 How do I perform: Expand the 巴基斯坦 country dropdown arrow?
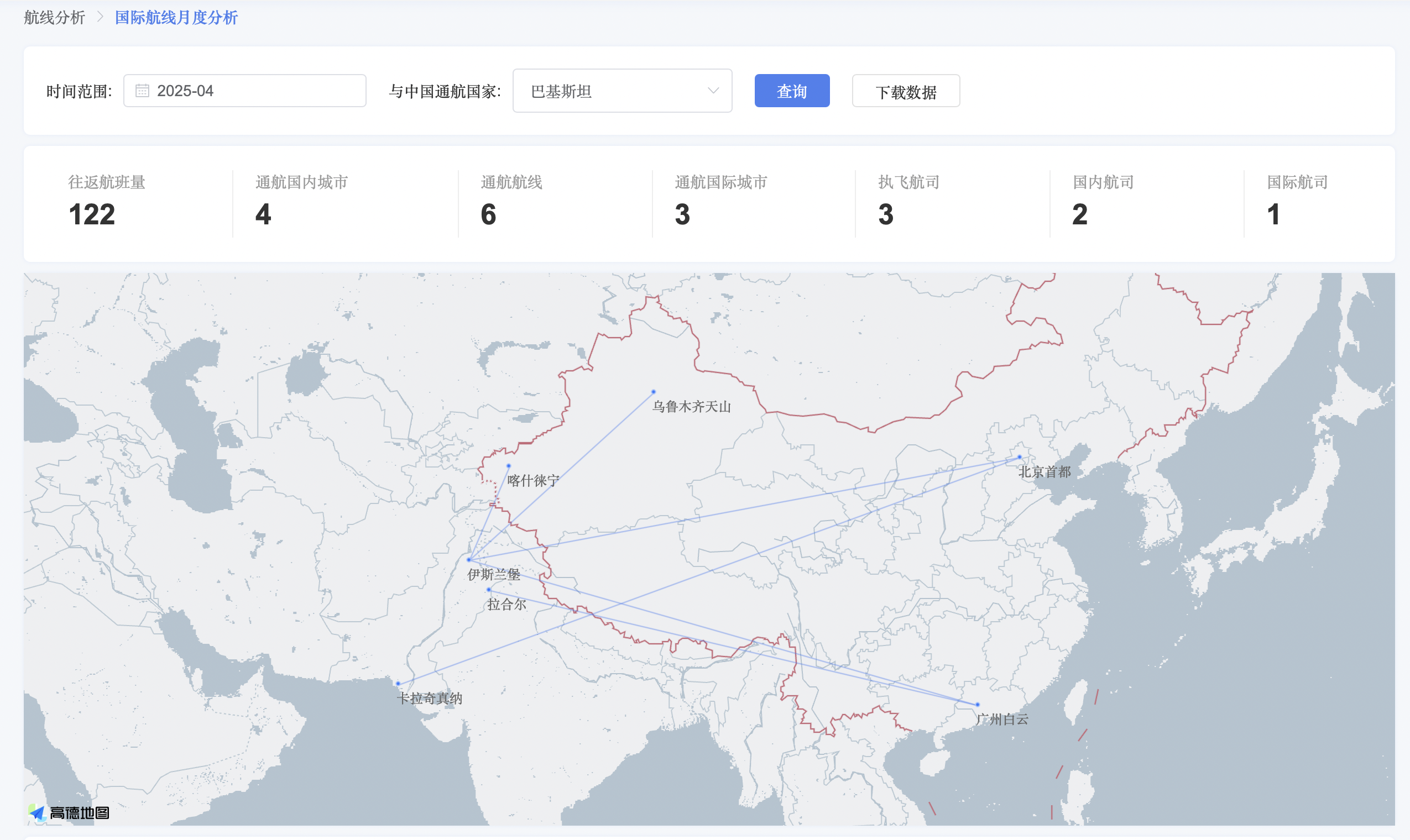click(x=713, y=91)
